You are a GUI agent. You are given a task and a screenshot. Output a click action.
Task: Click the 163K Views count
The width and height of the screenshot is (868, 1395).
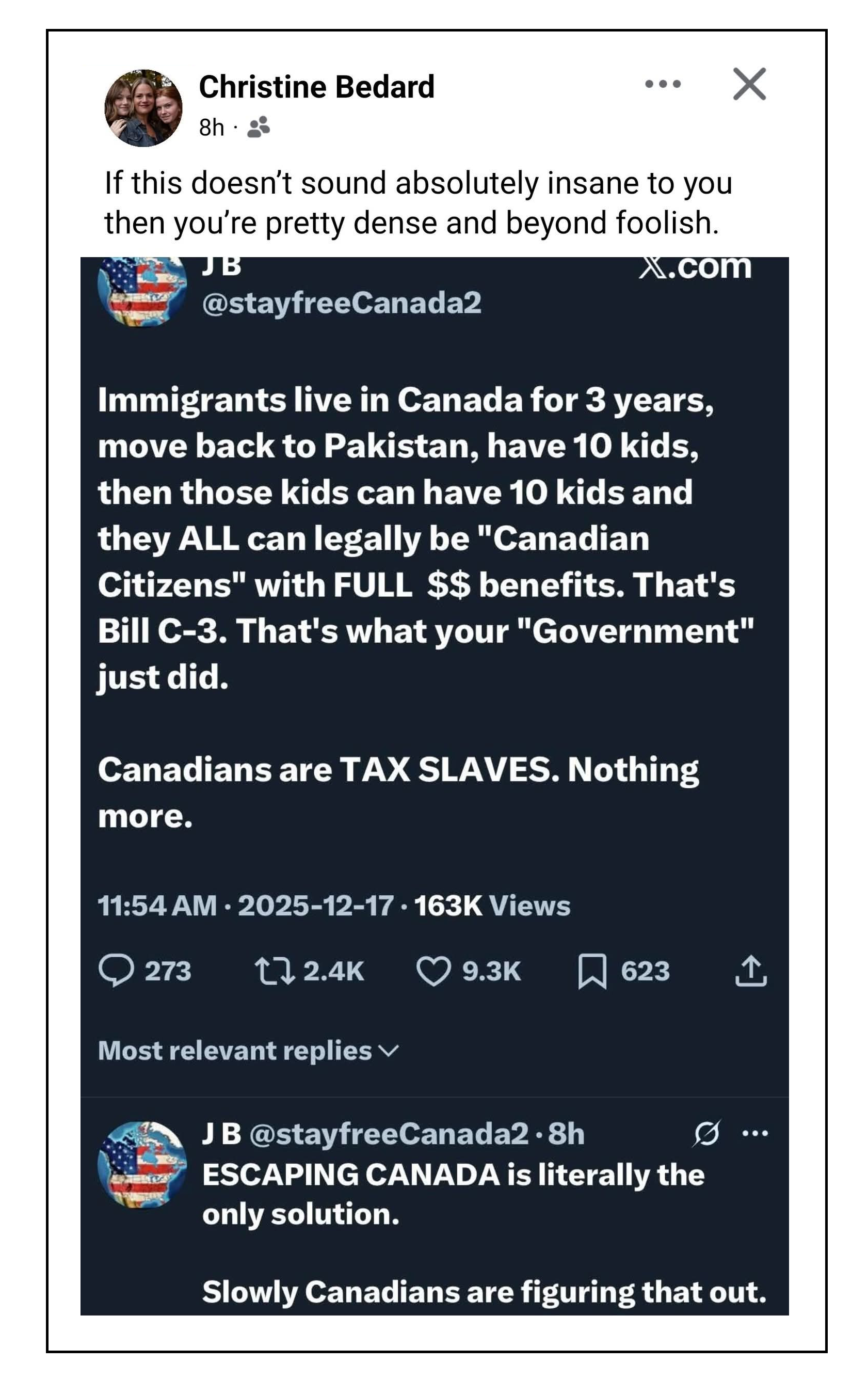pos(492,906)
